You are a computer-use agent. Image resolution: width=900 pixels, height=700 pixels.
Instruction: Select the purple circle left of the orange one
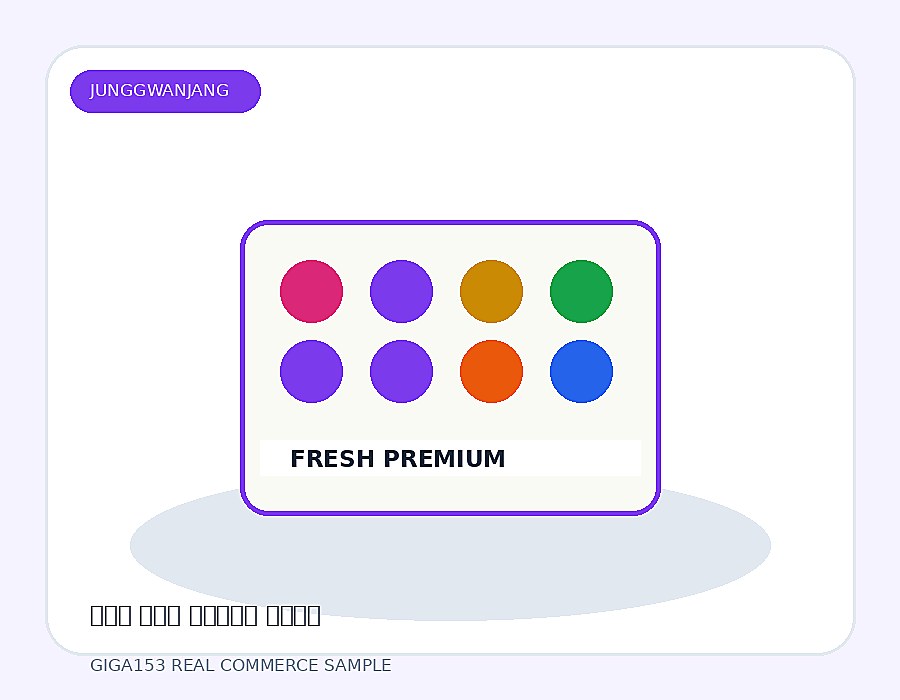pos(401,371)
